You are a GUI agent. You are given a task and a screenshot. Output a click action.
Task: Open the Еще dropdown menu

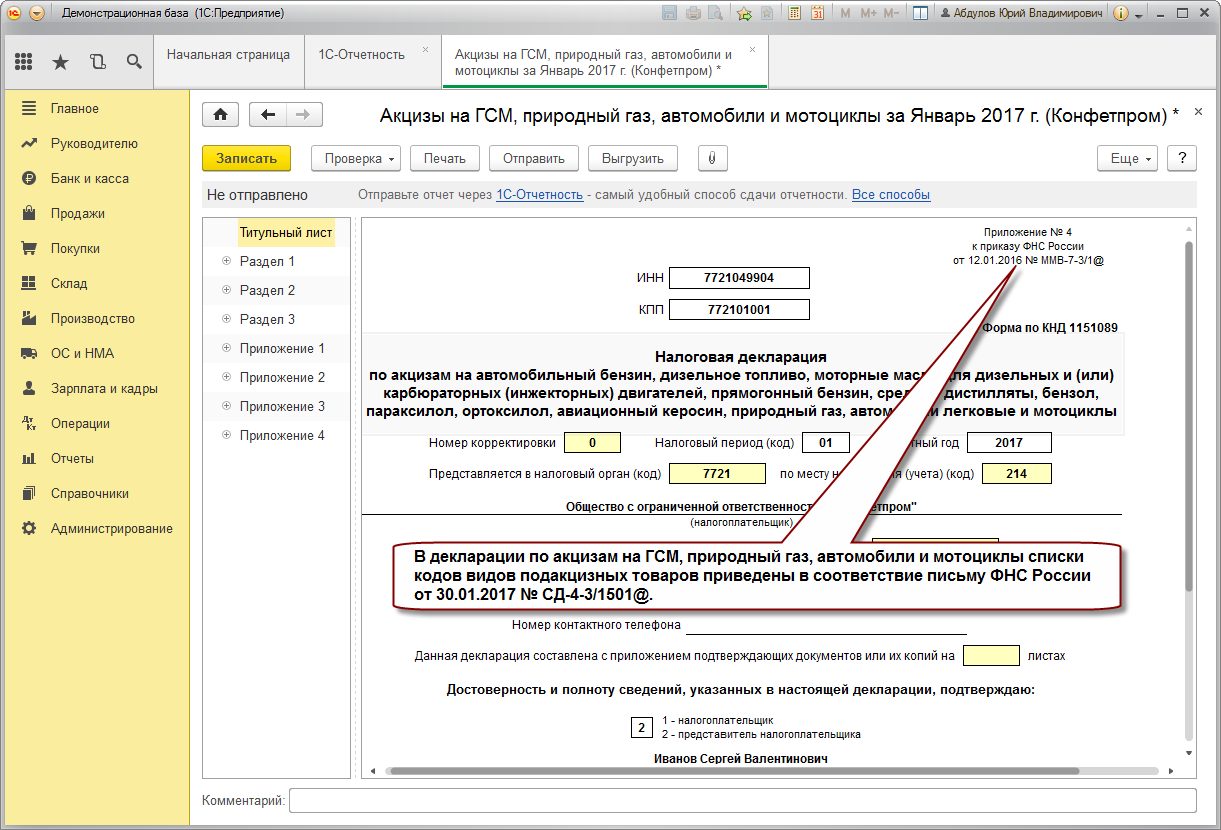click(x=1131, y=158)
